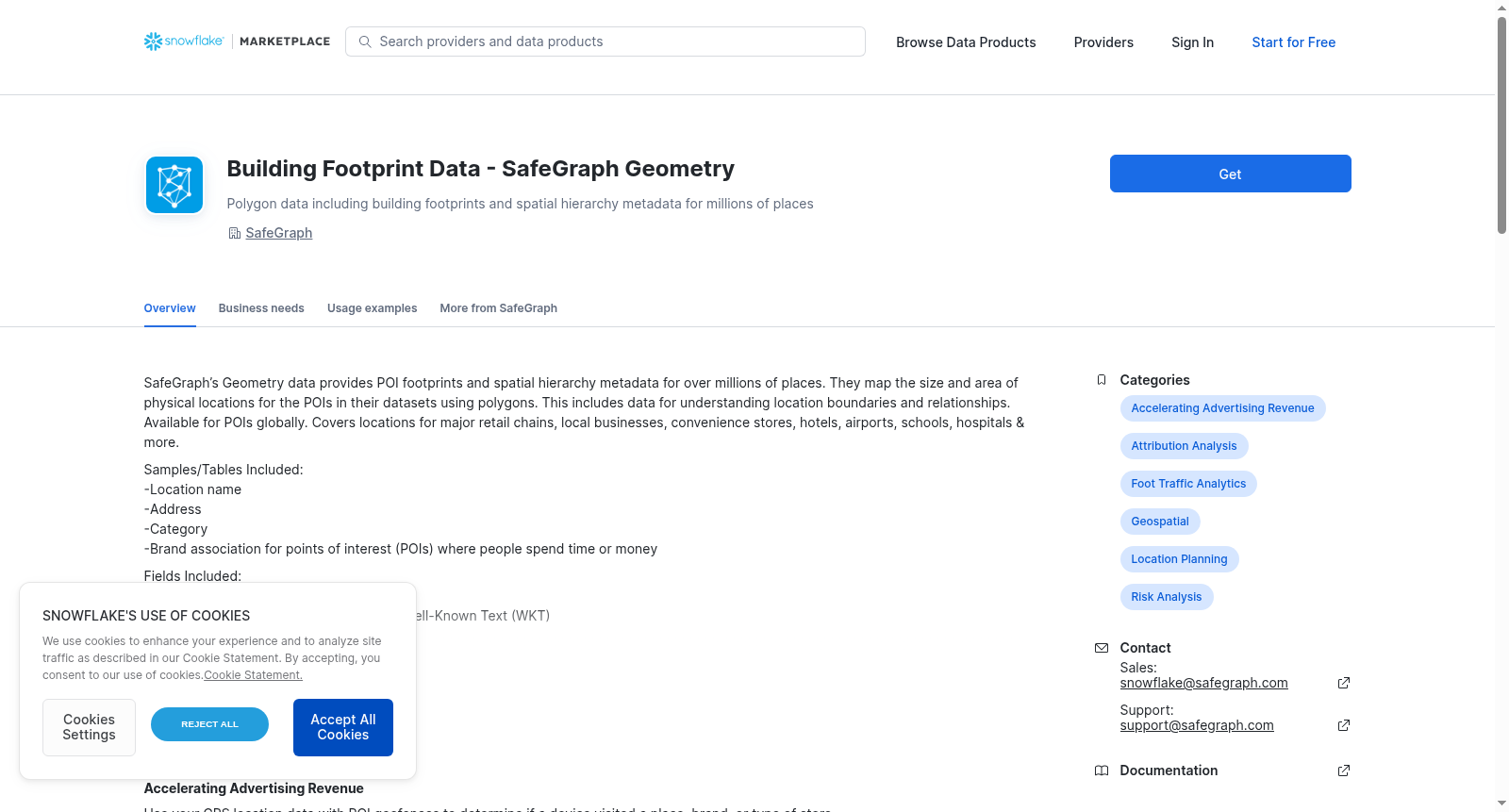Select the Risk Analysis category tag
The image size is (1509, 812).
pos(1167,597)
